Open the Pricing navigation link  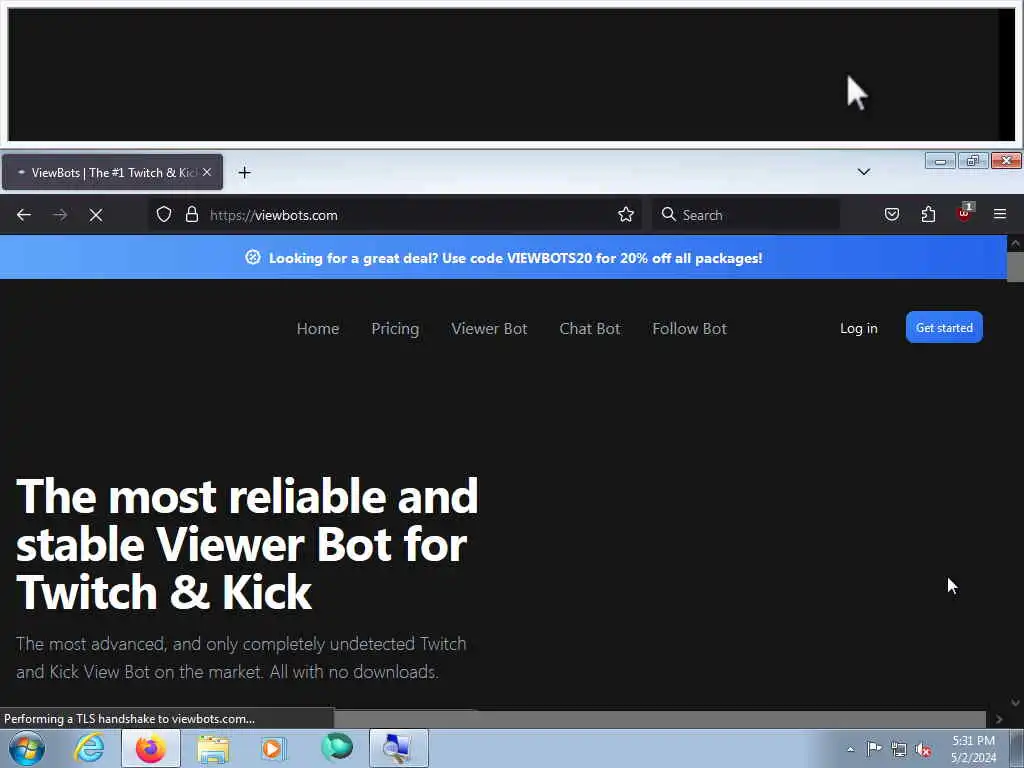(395, 328)
